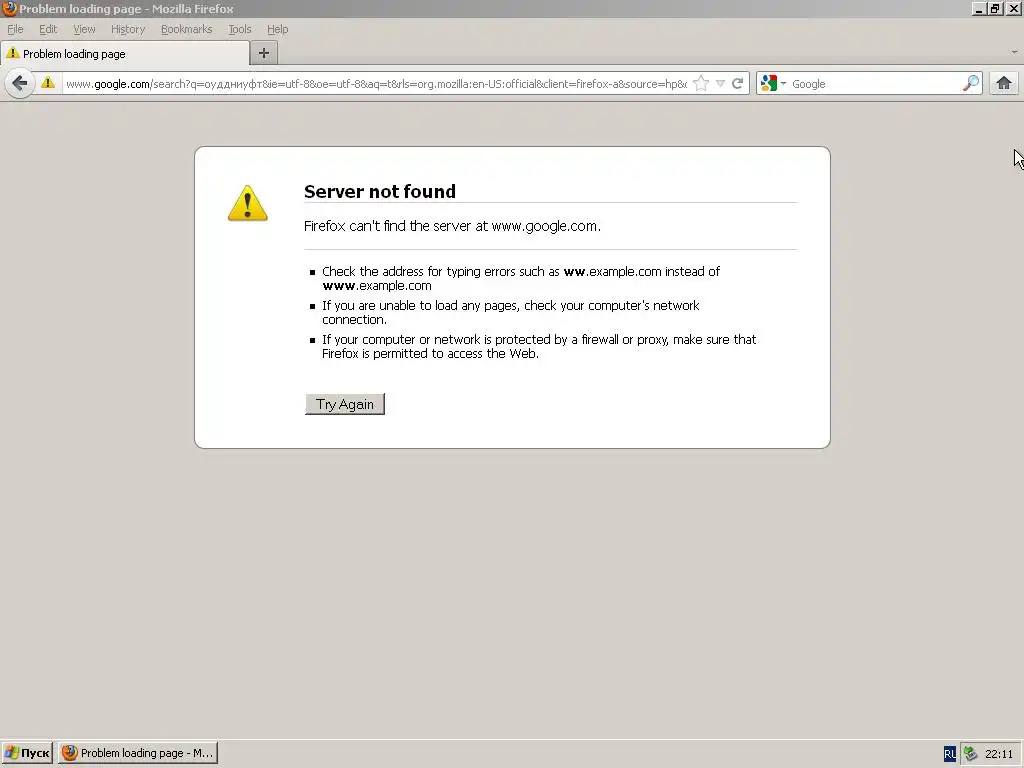Click the warning site identity icon in address bar
This screenshot has height=768, width=1024.
click(x=48, y=83)
